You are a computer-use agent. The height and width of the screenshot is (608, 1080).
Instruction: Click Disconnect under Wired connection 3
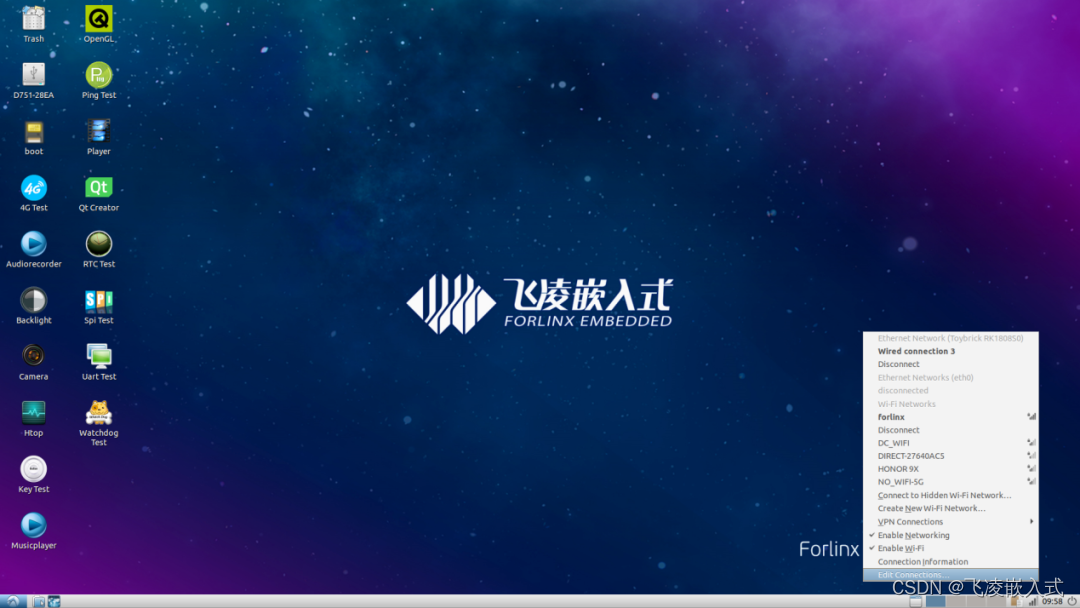click(951, 364)
